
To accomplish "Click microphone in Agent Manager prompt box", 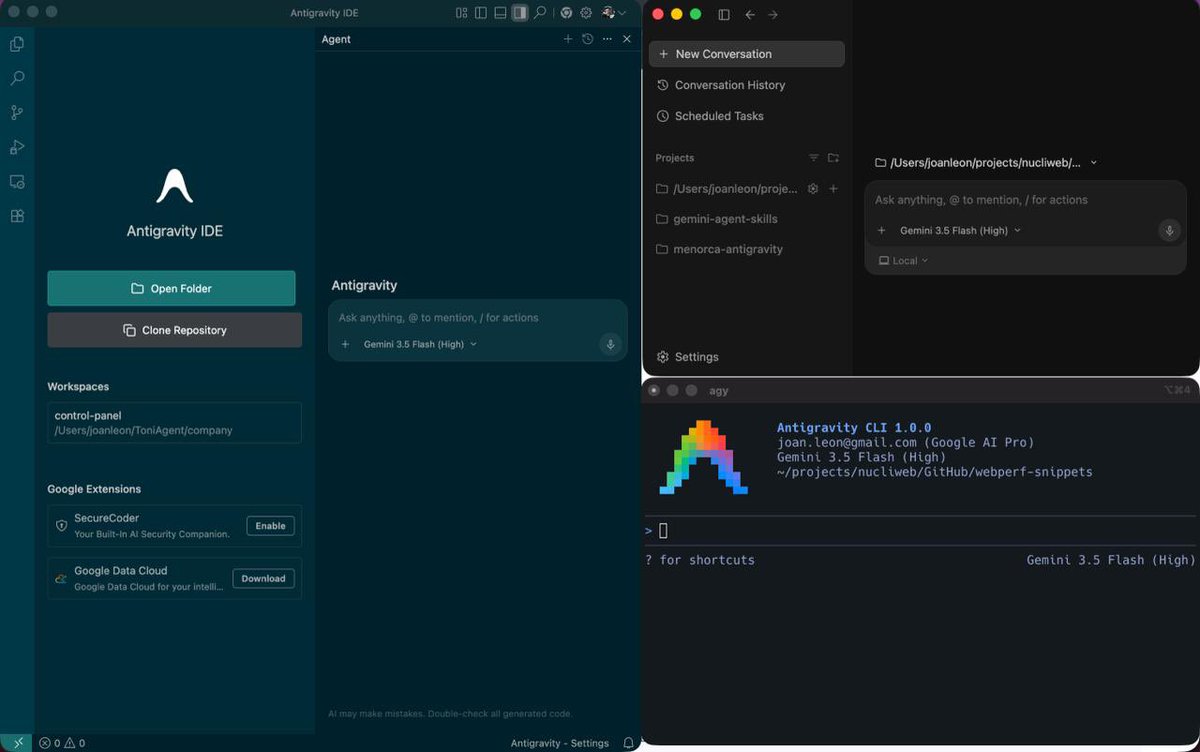I will click(1169, 230).
